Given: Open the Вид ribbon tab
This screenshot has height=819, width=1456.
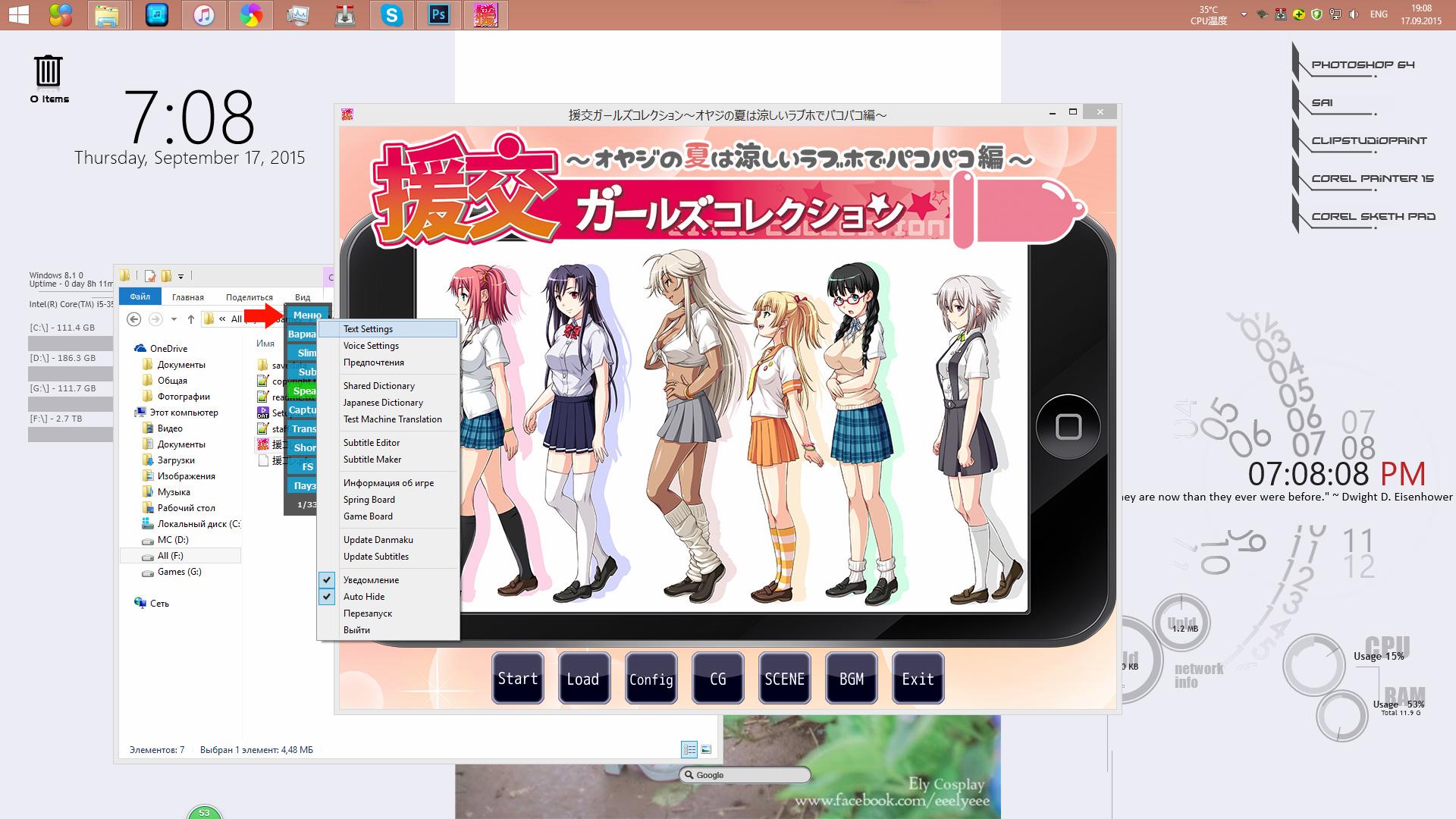Looking at the screenshot, I should click(x=303, y=297).
